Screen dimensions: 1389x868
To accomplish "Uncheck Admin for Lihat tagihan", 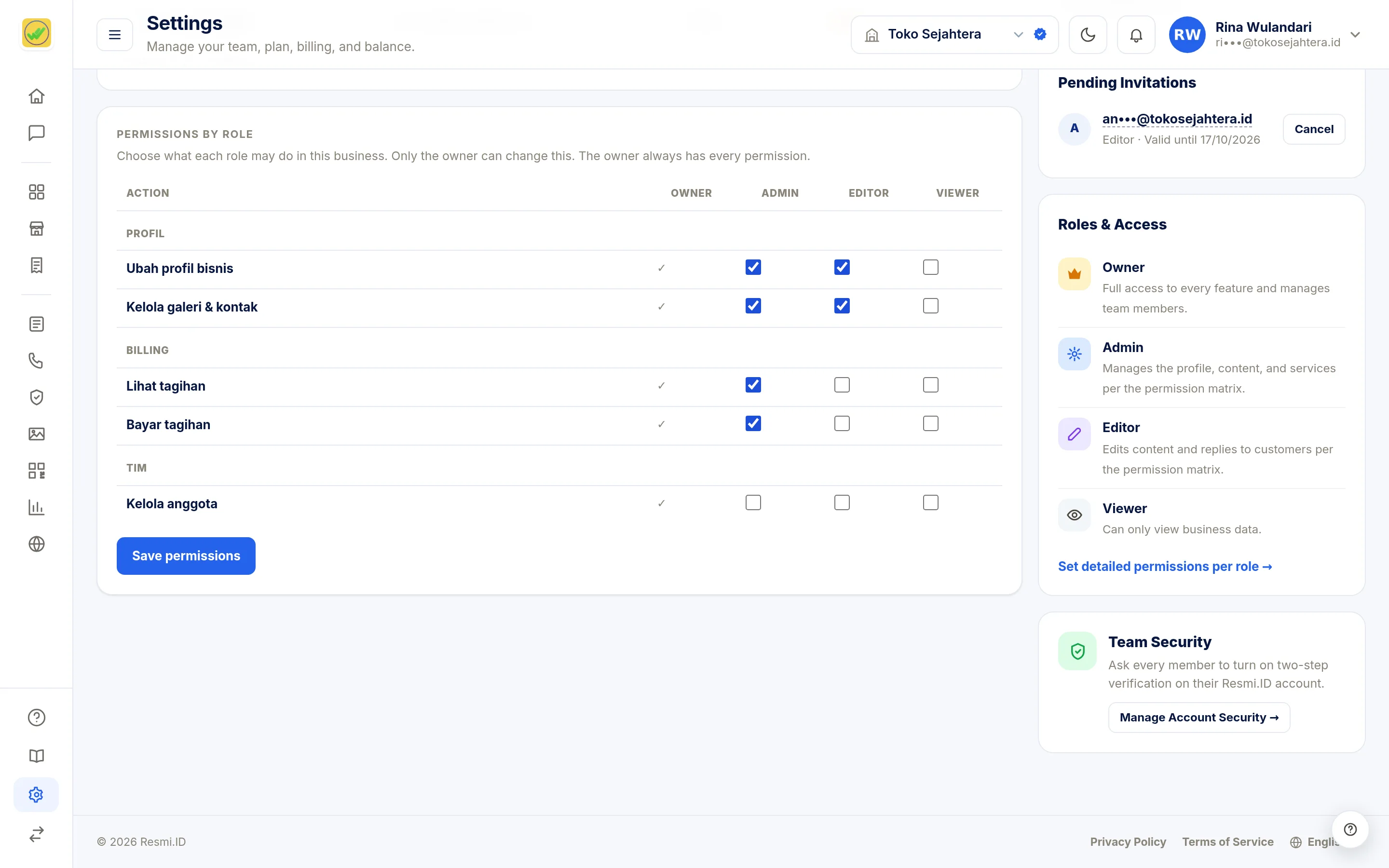I will point(753,385).
